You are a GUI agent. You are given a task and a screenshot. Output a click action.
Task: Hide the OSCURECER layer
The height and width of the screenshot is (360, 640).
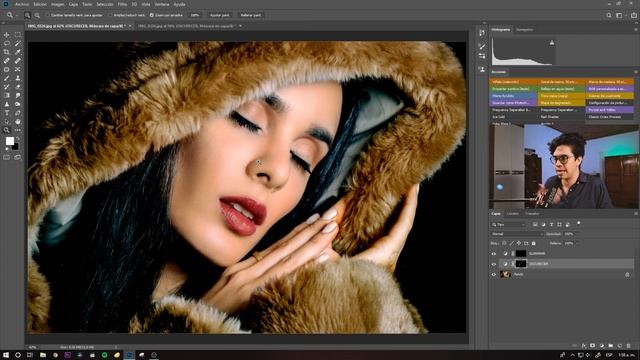pos(493,264)
